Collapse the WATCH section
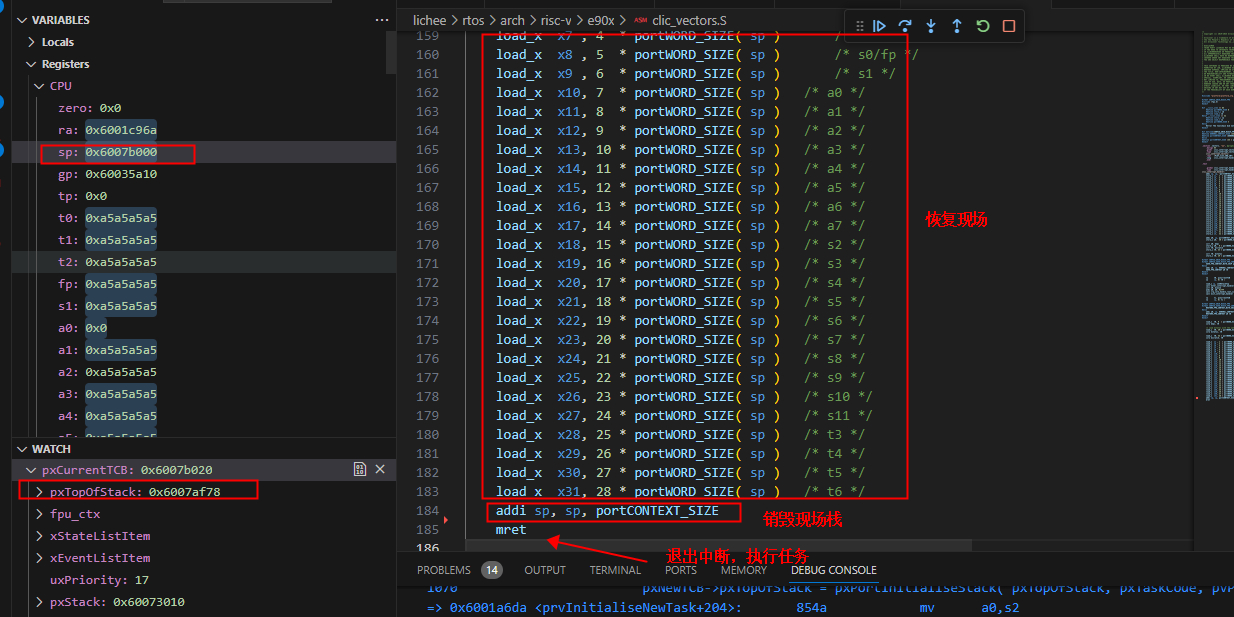The image size is (1234, 617). point(22,449)
